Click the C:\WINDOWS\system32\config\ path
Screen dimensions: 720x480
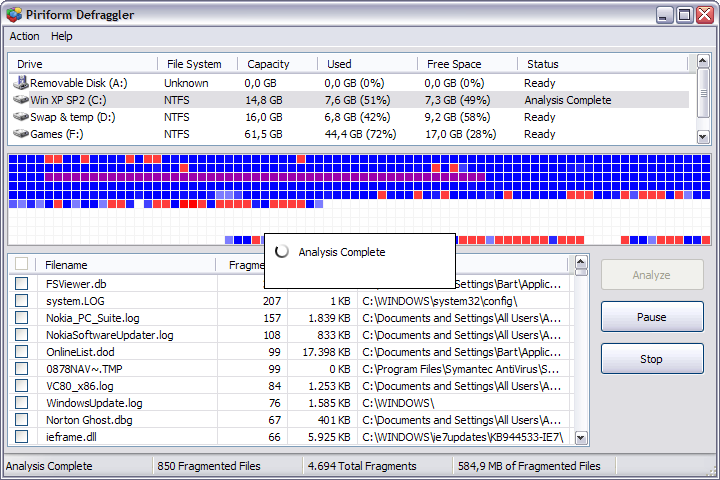click(440, 301)
